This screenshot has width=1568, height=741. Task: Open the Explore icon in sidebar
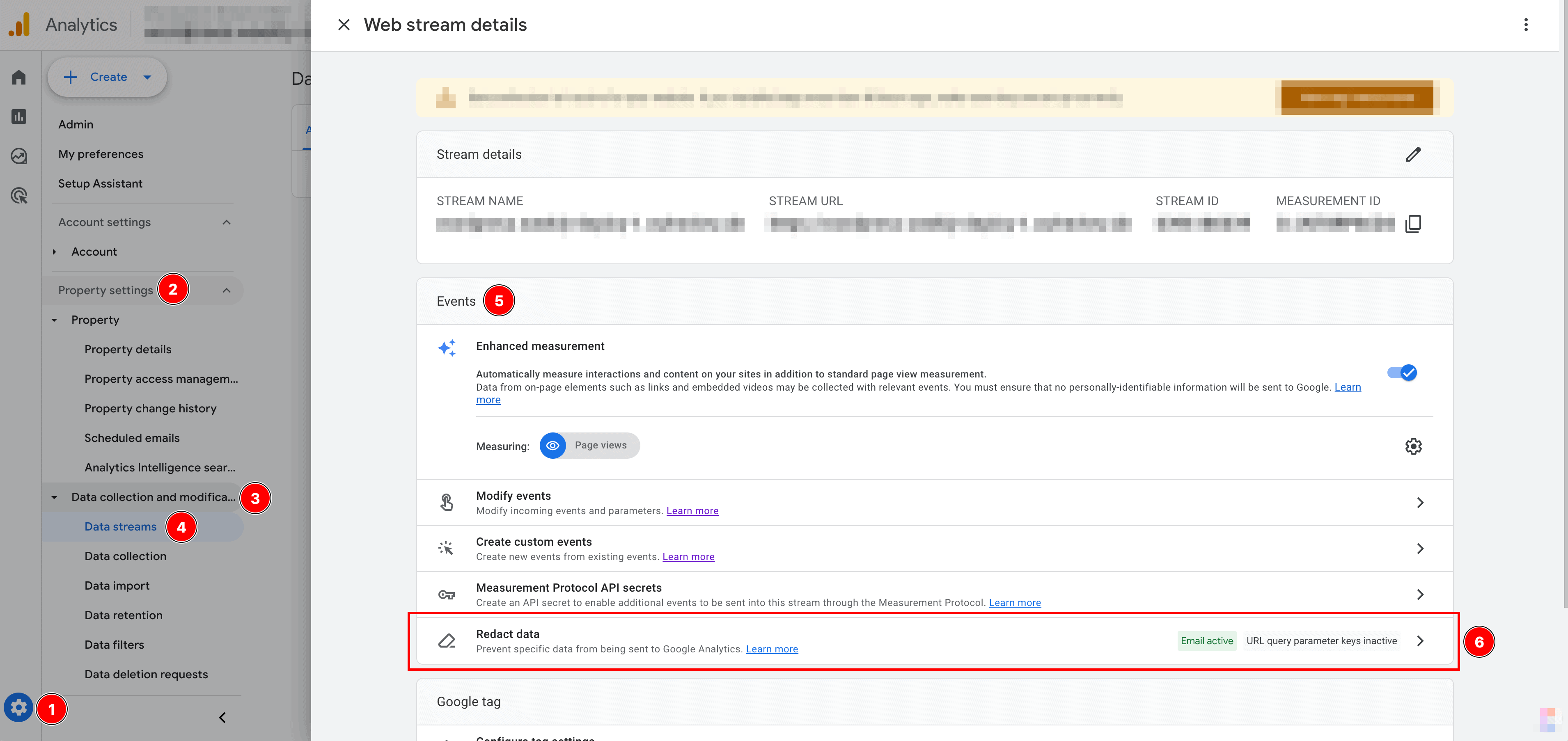click(x=19, y=156)
